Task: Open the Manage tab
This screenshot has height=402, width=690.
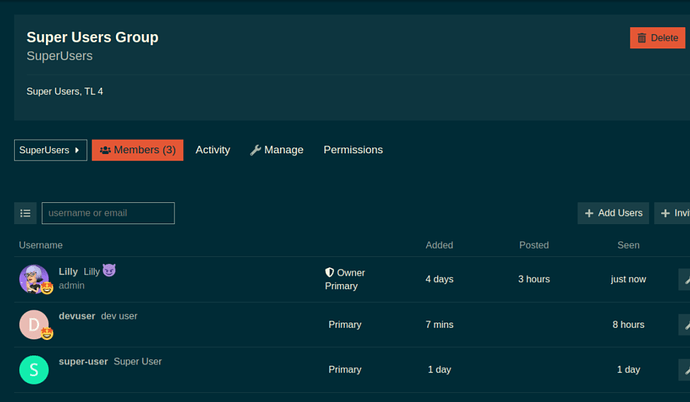Action: click(277, 150)
